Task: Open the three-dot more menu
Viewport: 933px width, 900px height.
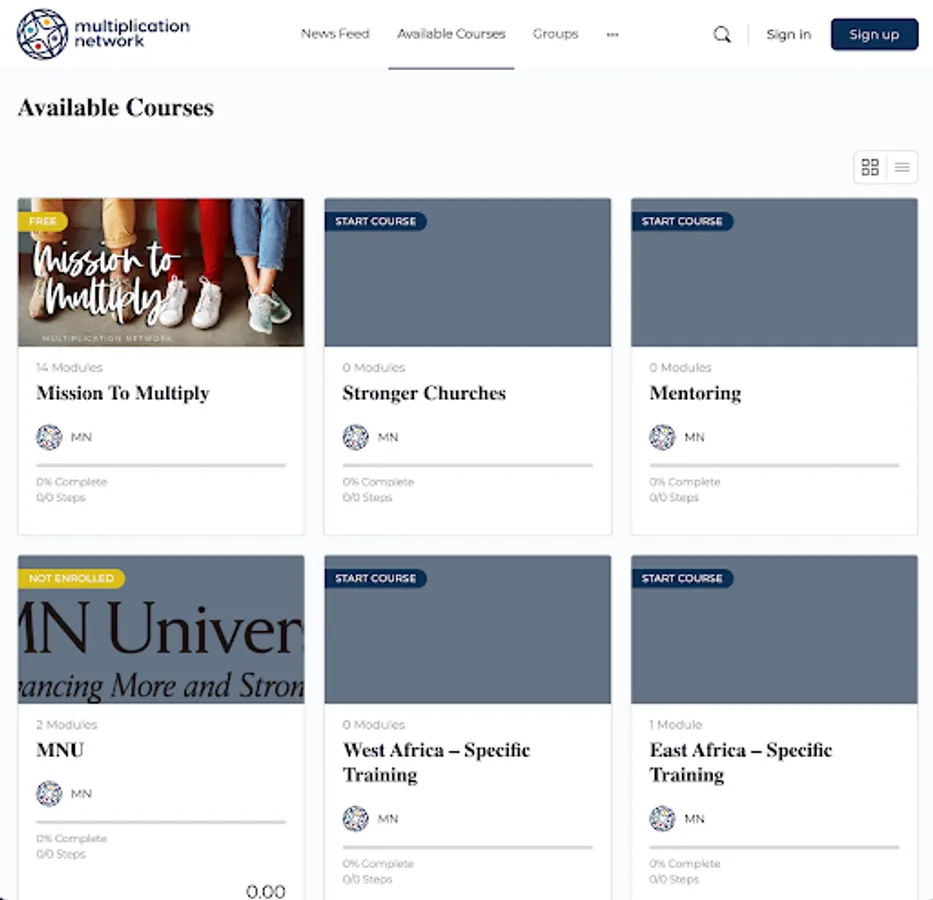Action: point(612,35)
